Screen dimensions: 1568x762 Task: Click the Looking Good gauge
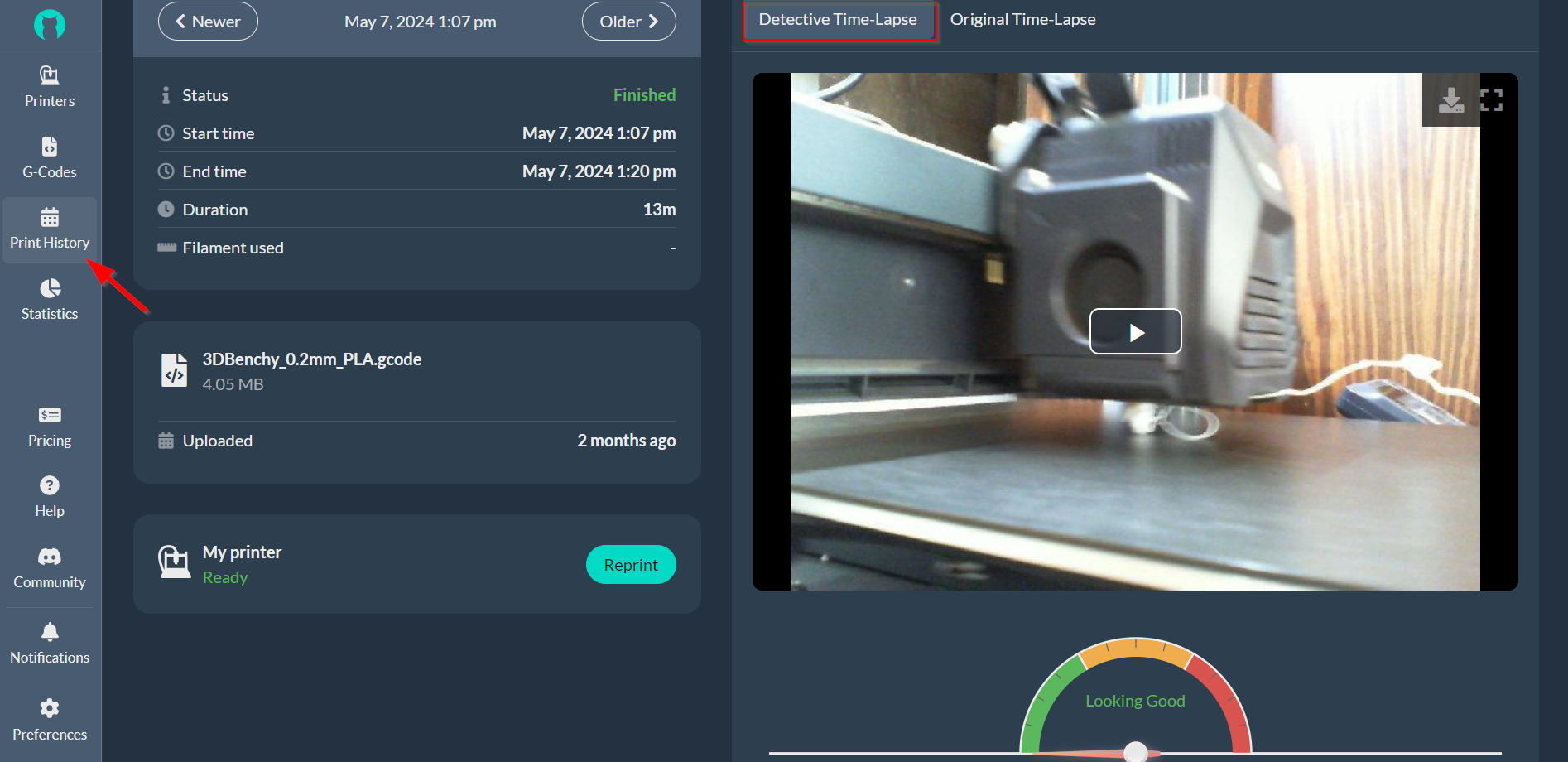pos(1136,696)
